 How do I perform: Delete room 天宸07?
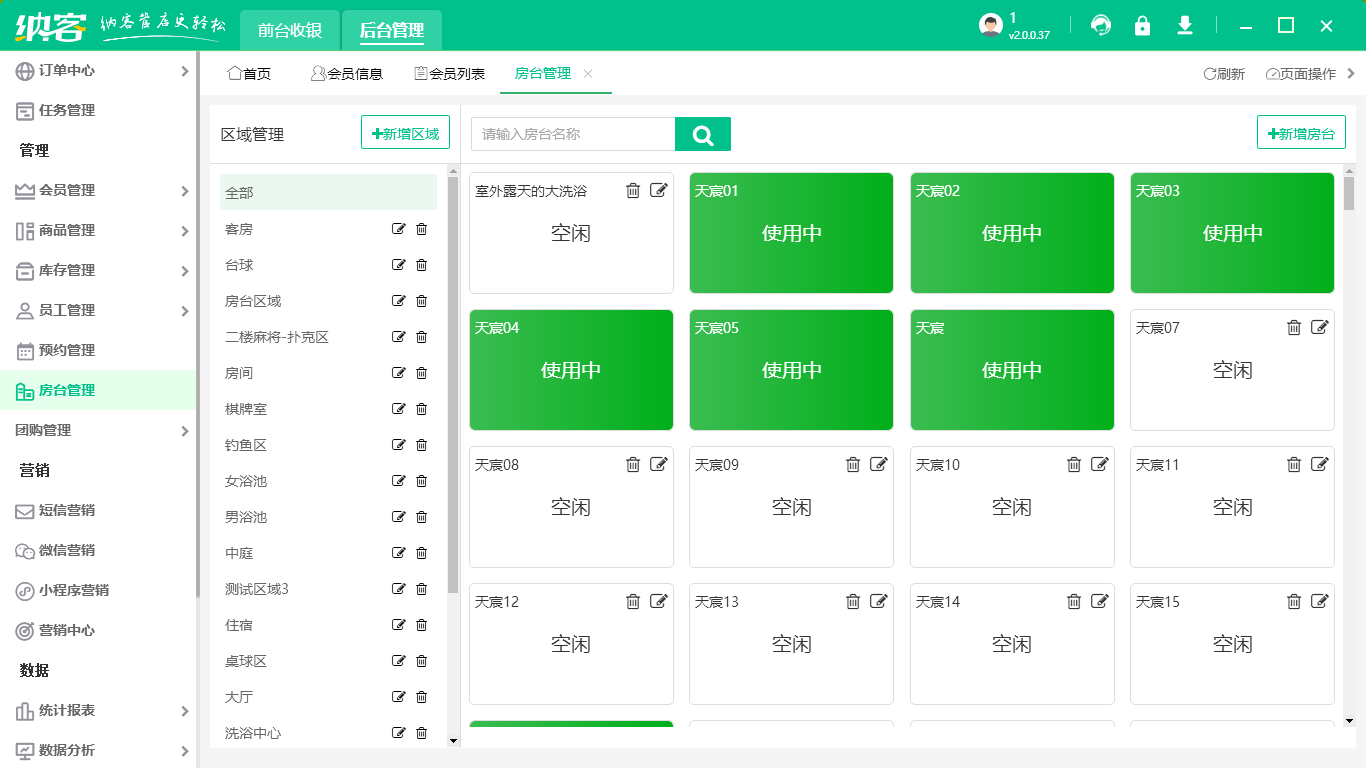coord(1294,328)
